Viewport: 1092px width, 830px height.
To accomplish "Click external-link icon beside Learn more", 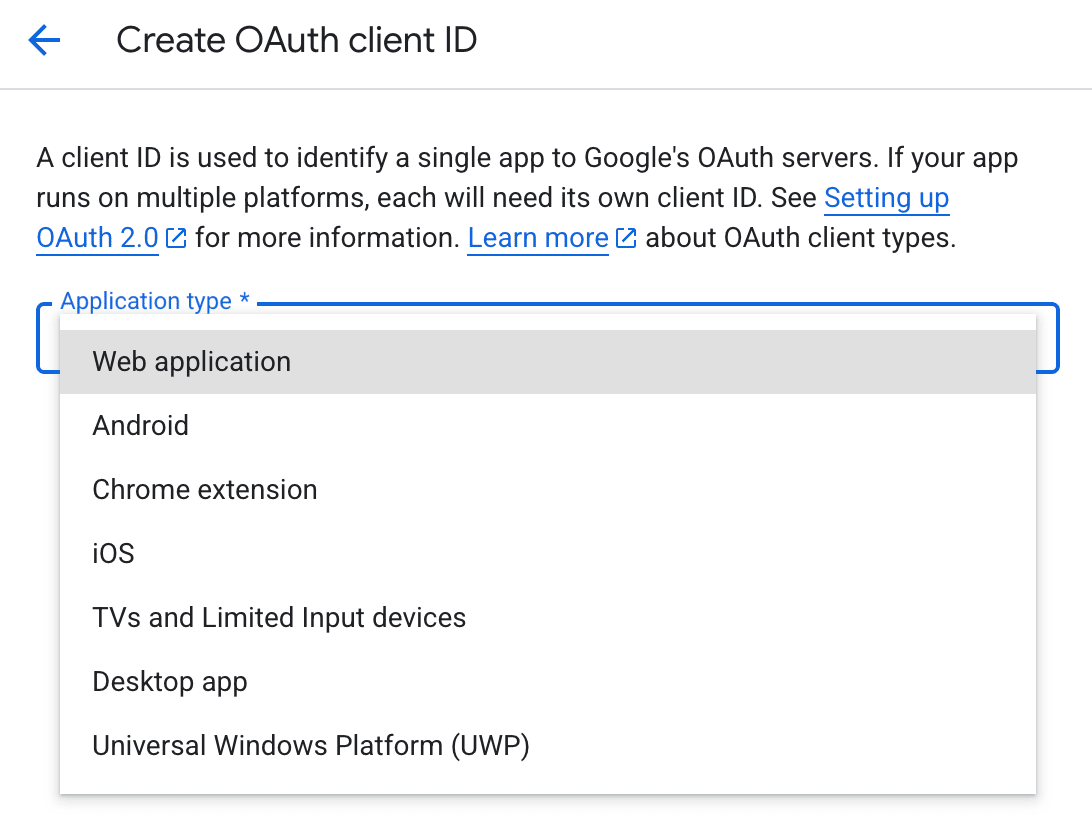I will 627,239.
